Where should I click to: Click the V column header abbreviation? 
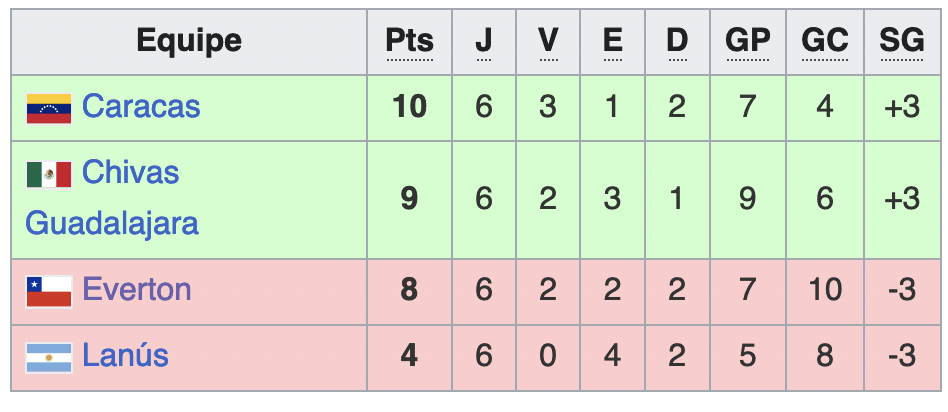(548, 41)
